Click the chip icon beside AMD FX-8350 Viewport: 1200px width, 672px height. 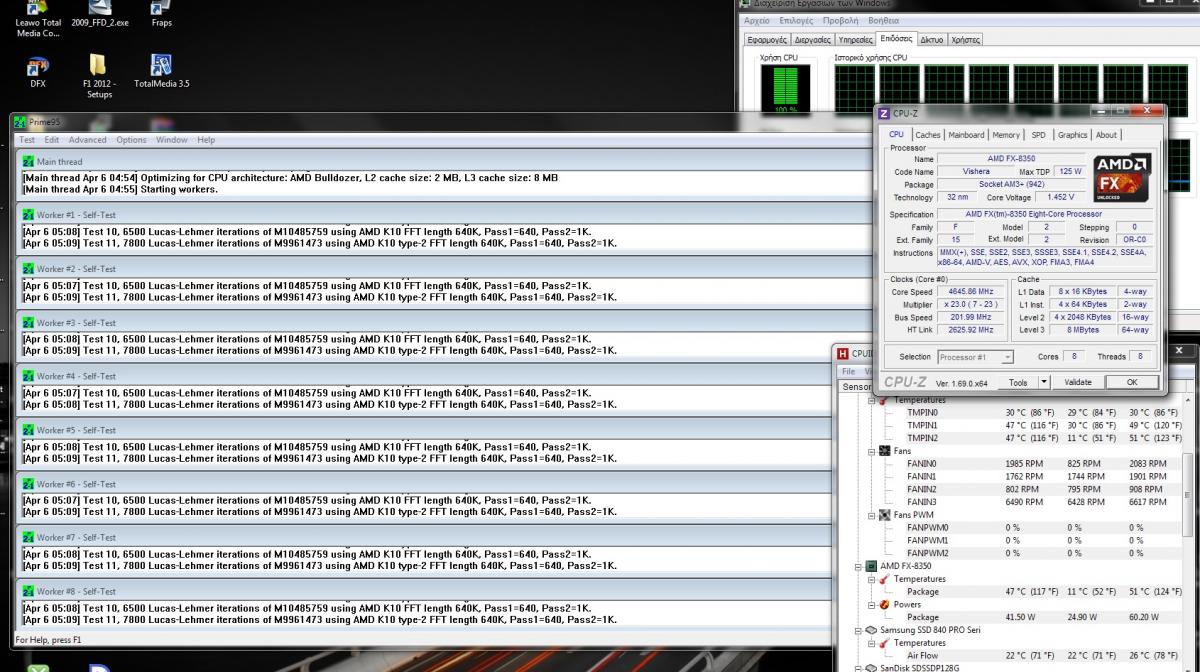pyautogui.click(x=871, y=566)
